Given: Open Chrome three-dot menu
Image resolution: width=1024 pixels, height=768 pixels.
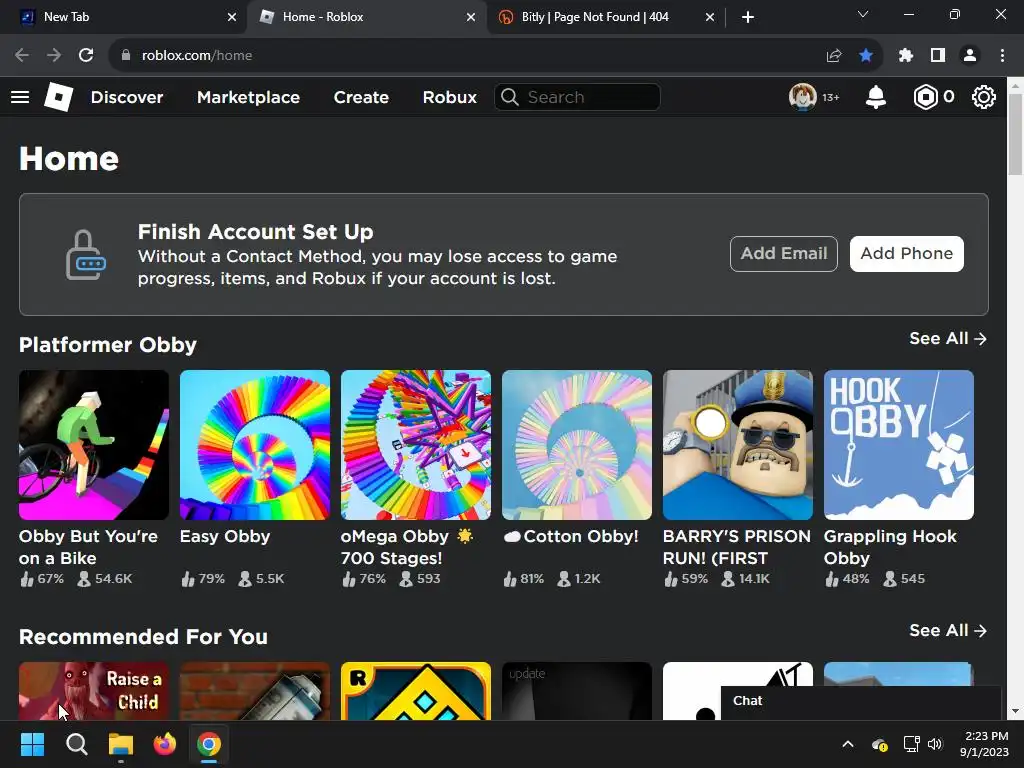Looking at the screenshot, I should [1002, 56].
